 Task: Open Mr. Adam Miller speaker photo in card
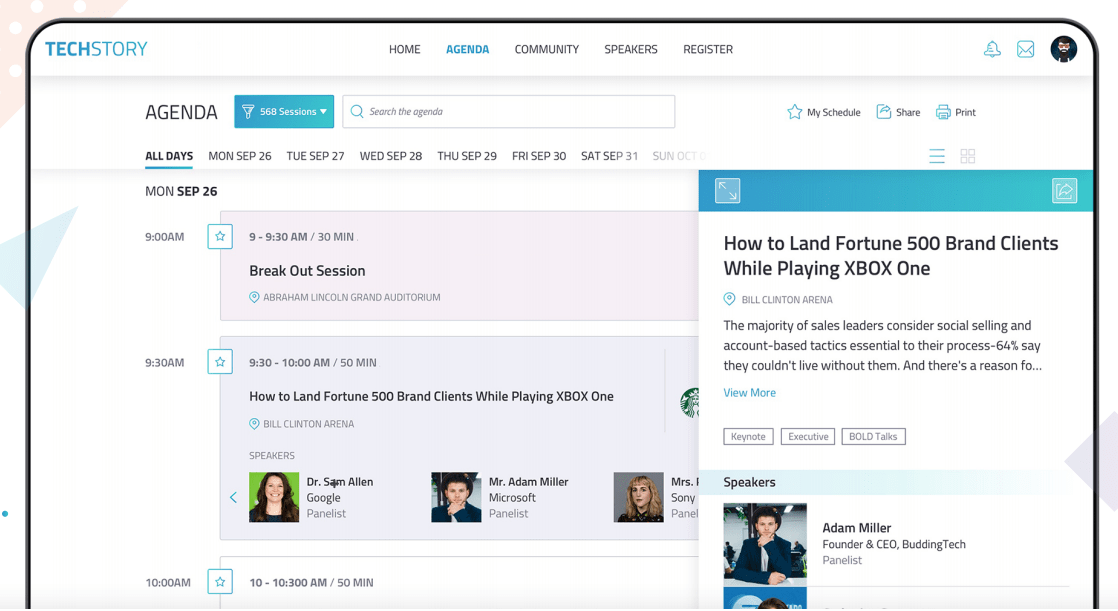coord(456,497)
